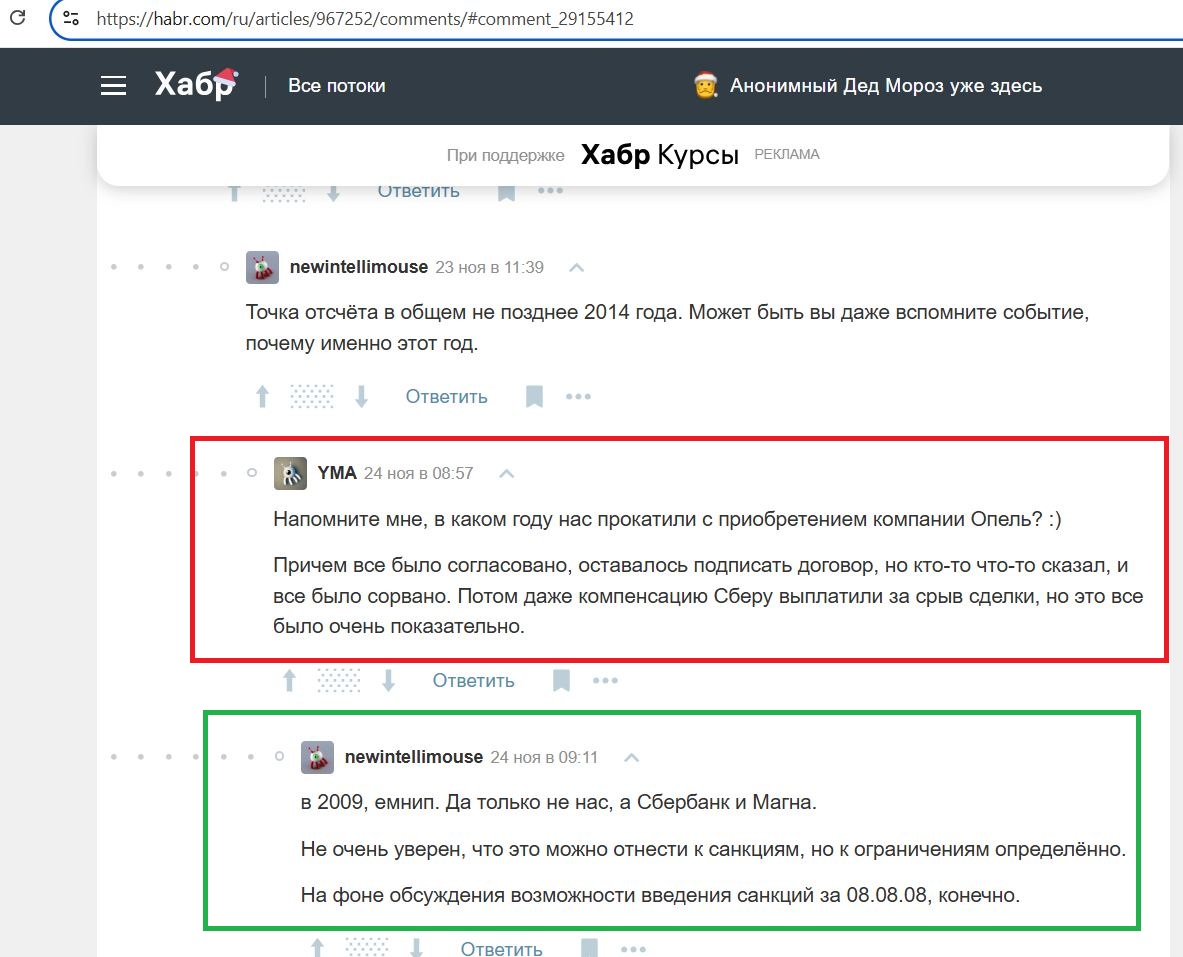
Task: Open three-dot menu under the 11:39 comment
Action: tap(578, 397)
